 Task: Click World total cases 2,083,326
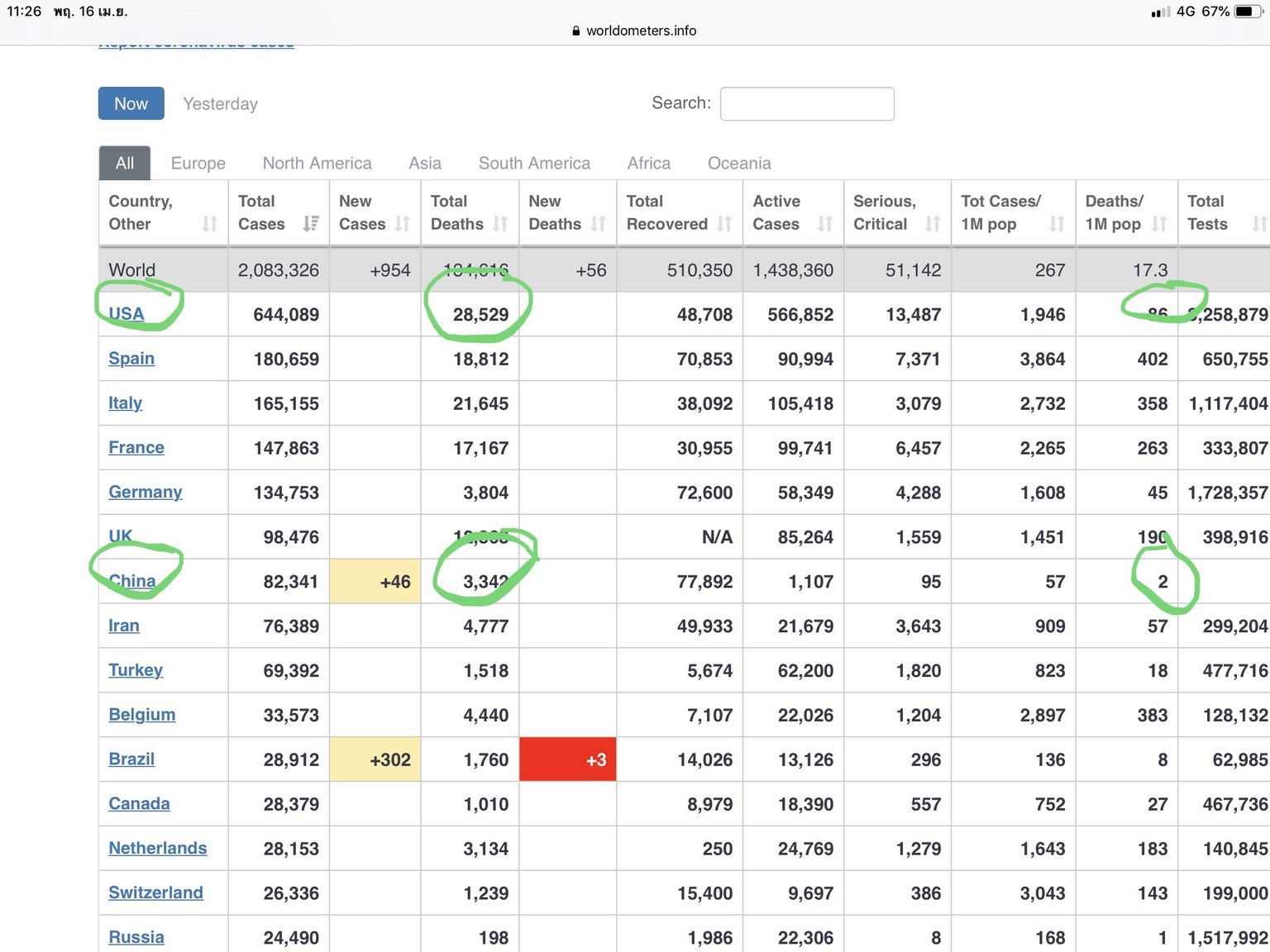point(279,270)
